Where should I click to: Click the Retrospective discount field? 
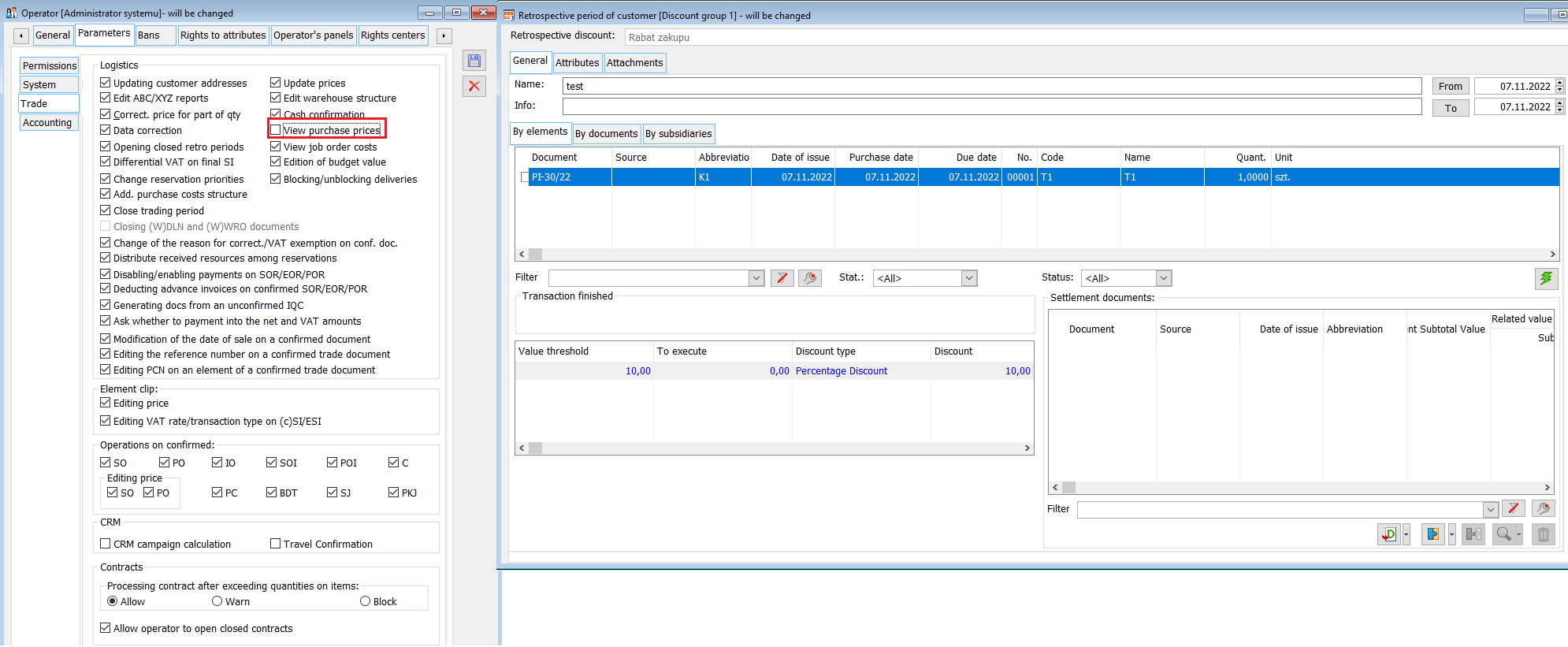(1095, 37)
